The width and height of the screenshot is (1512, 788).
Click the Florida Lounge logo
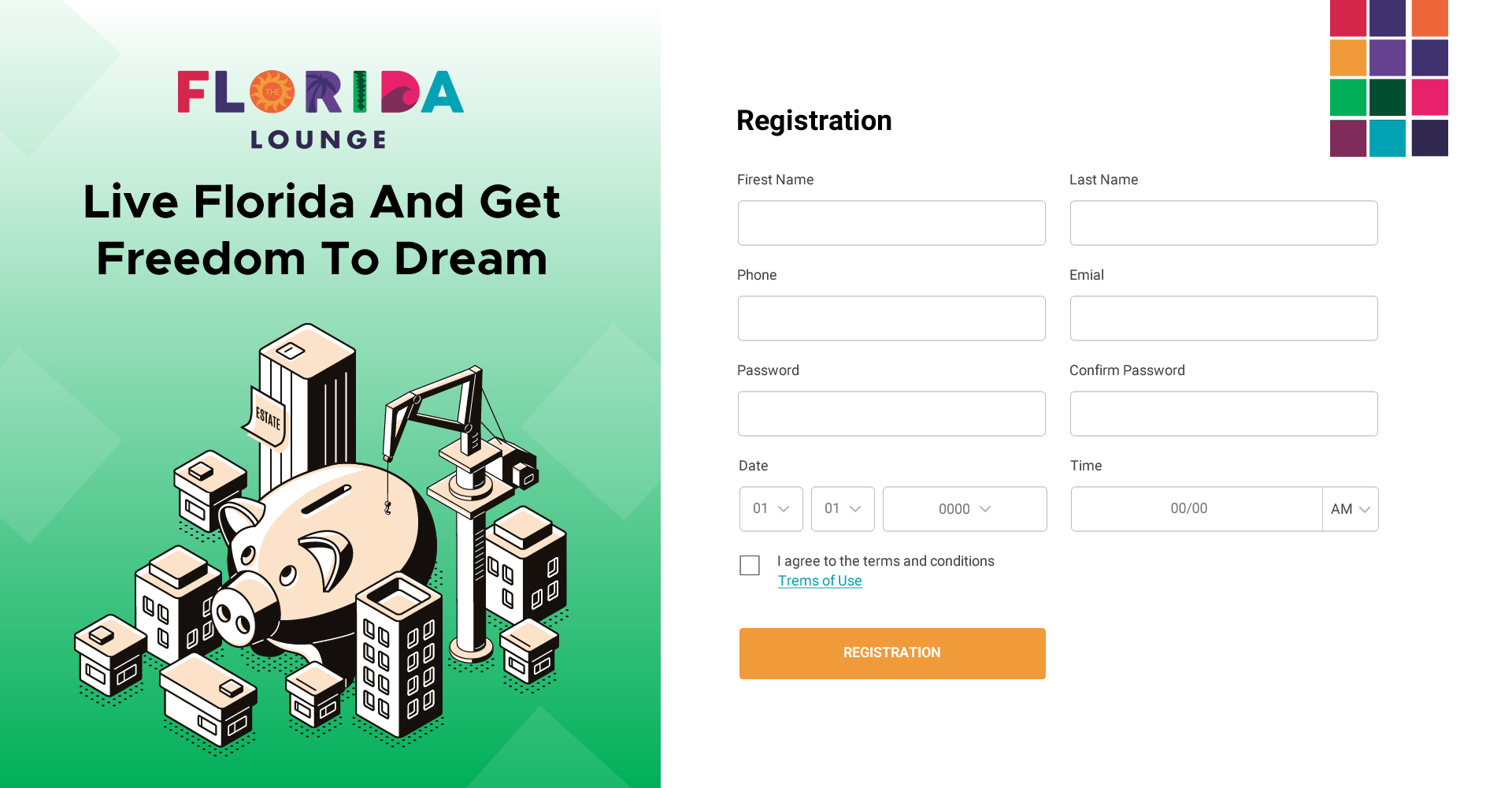(x=321, y=109)
